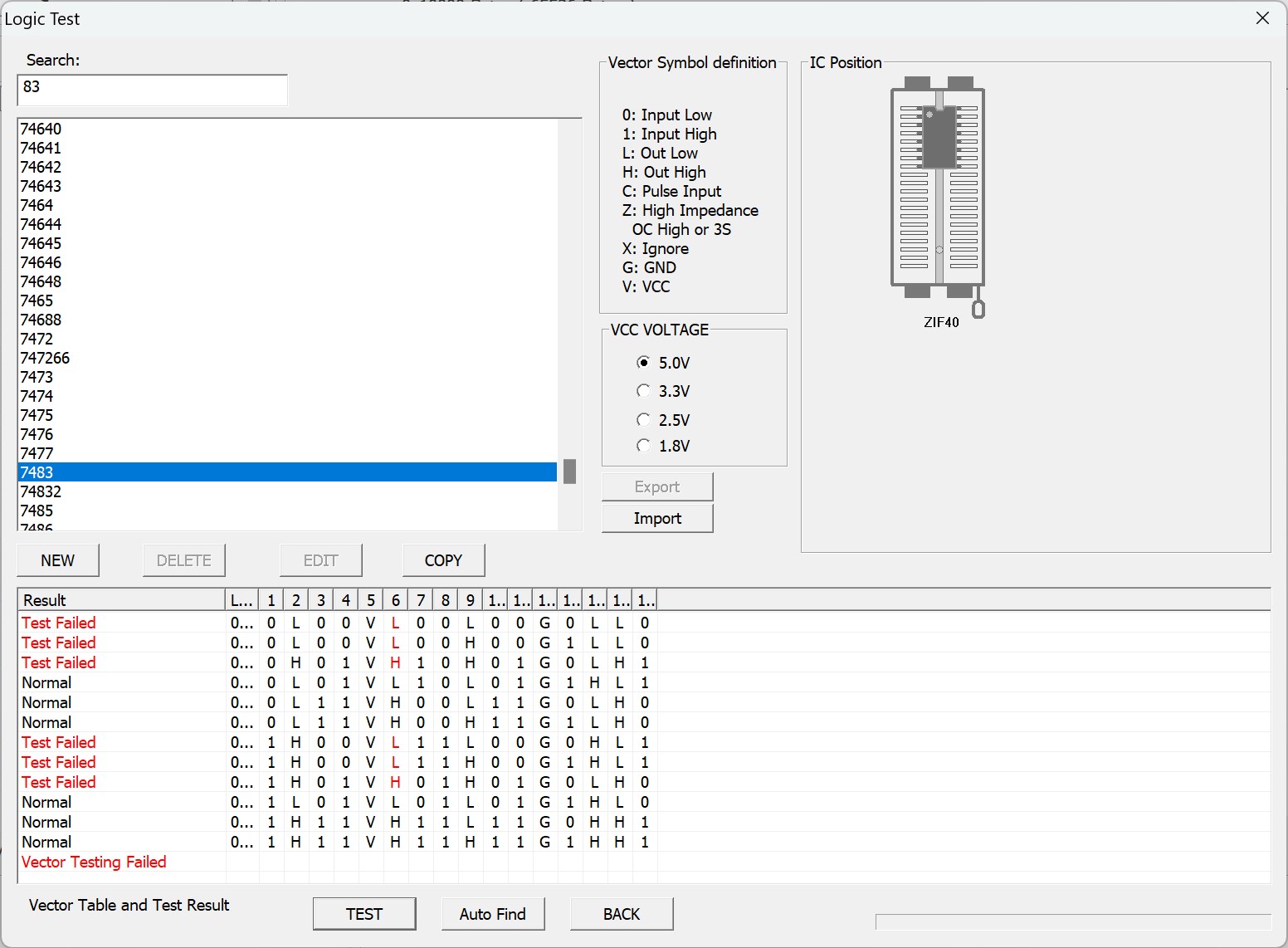Set VCC voltage to 2.5V
This screenshot has width=1288, height=948.
643,420
